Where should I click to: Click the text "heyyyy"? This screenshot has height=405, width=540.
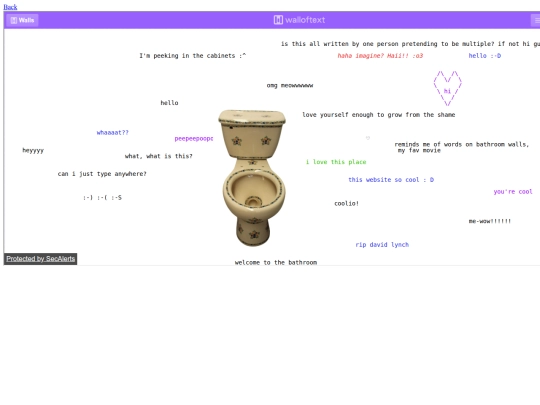[33, 150]
